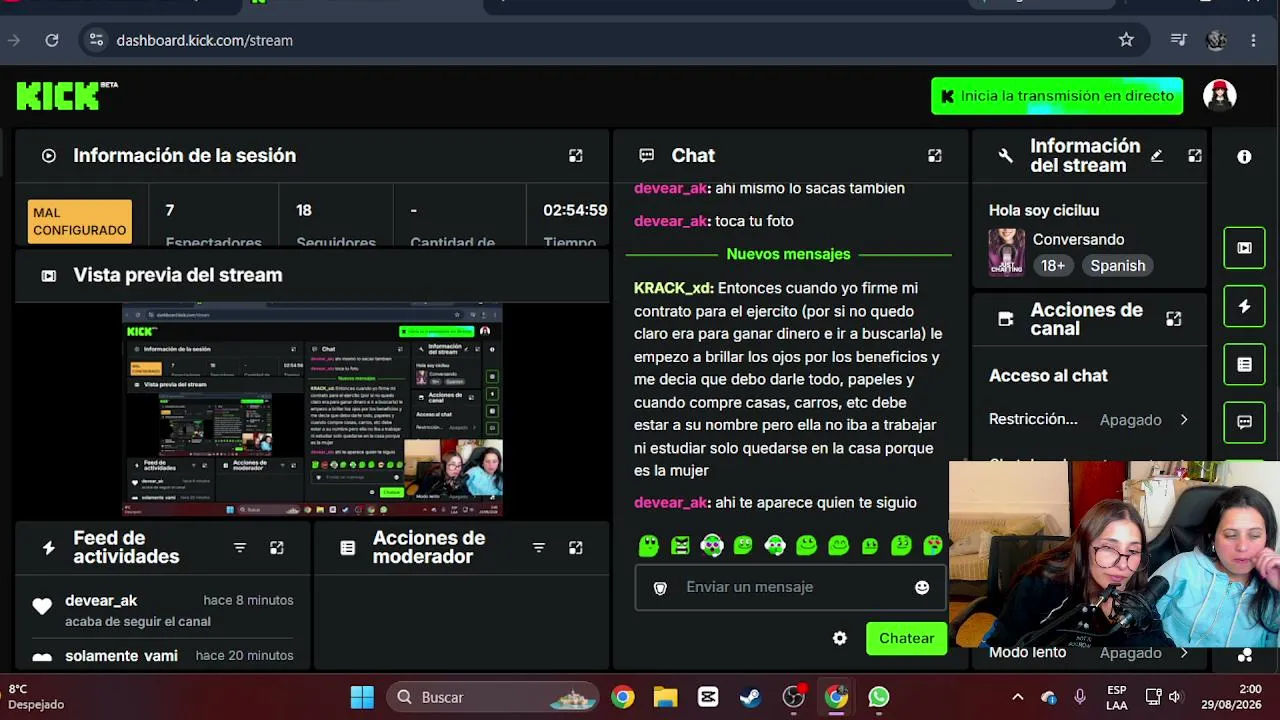Insert the first green blob emote

tap(649, 546)
